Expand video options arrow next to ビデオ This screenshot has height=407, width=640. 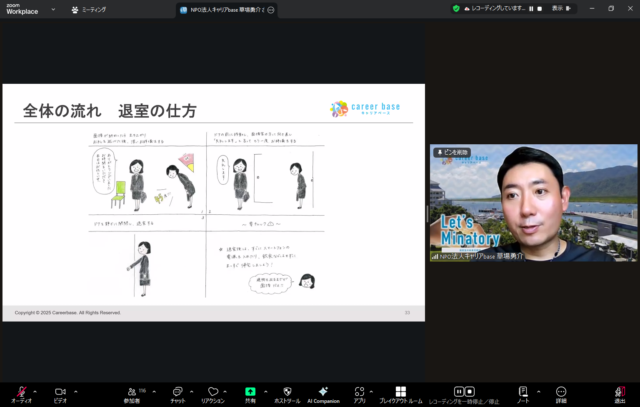coord(73,390)
